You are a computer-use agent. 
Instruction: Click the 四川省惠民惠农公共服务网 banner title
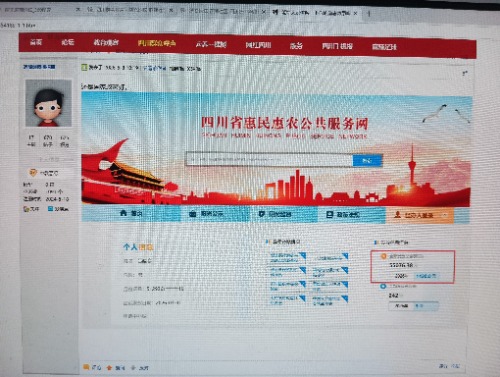284,123
